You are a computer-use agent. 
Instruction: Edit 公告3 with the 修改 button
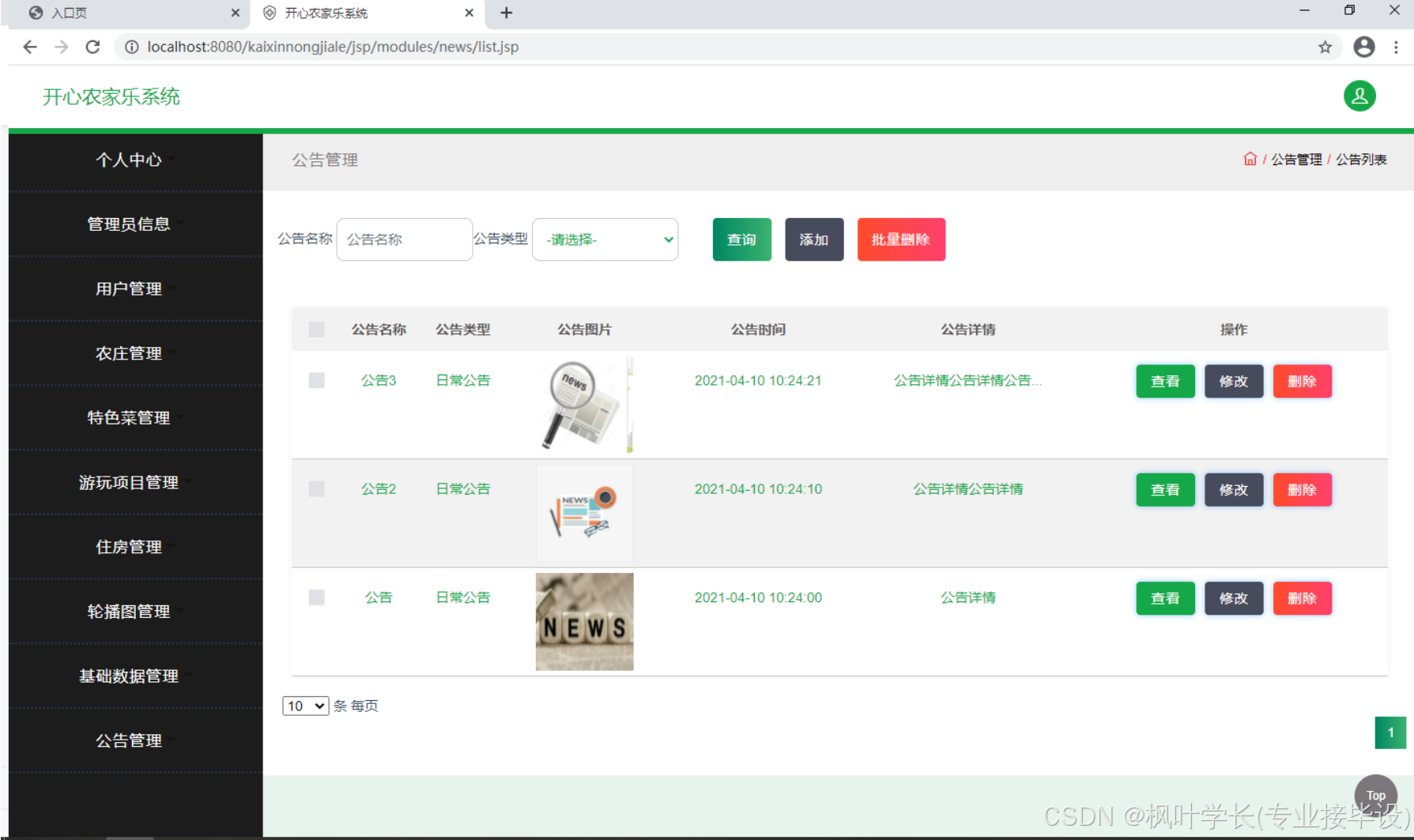[1234, 381]
